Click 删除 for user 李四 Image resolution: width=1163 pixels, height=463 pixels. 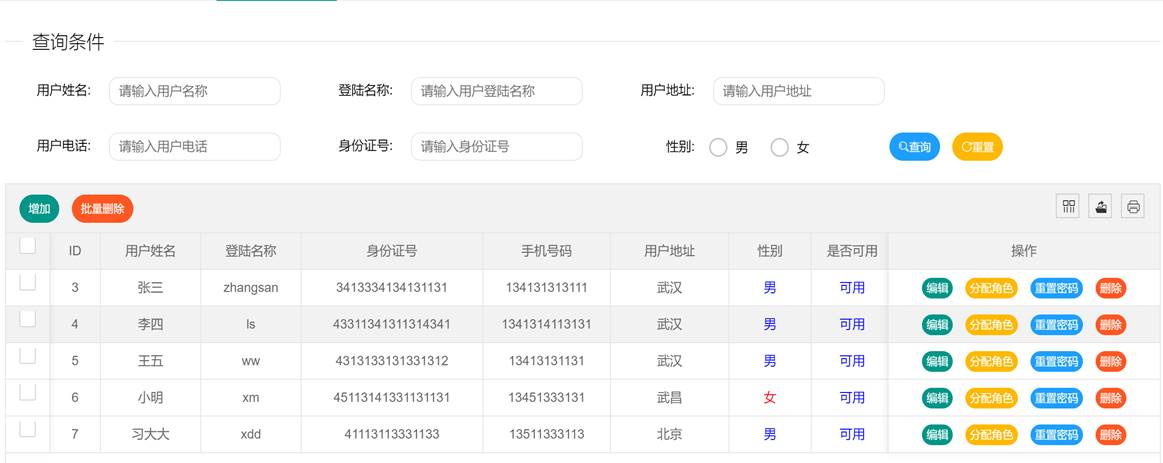1110,324
